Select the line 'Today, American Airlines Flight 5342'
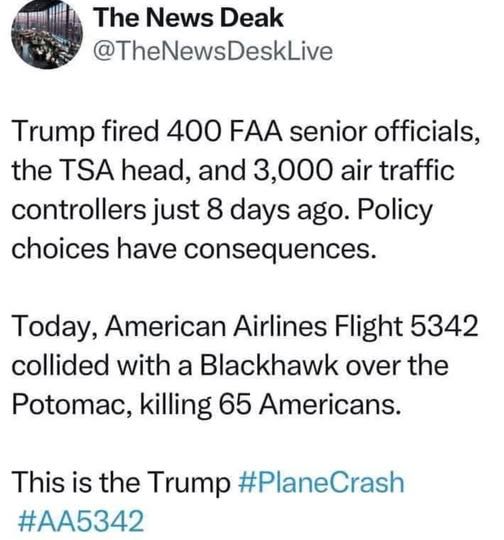The width and height of the screenshot is (504, 540). [245, 326]
